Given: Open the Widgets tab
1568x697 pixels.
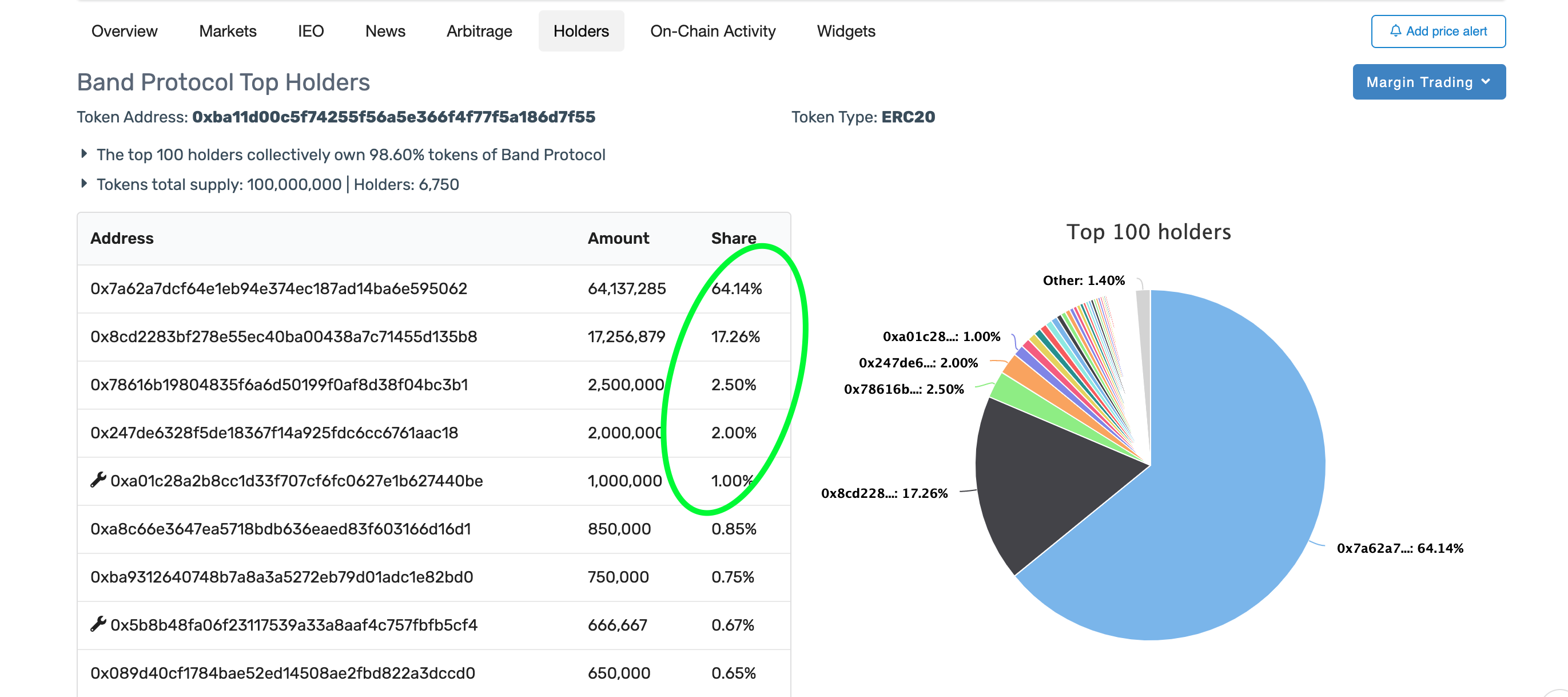Looking at the screenshot, I should click(x=846, y=31).
